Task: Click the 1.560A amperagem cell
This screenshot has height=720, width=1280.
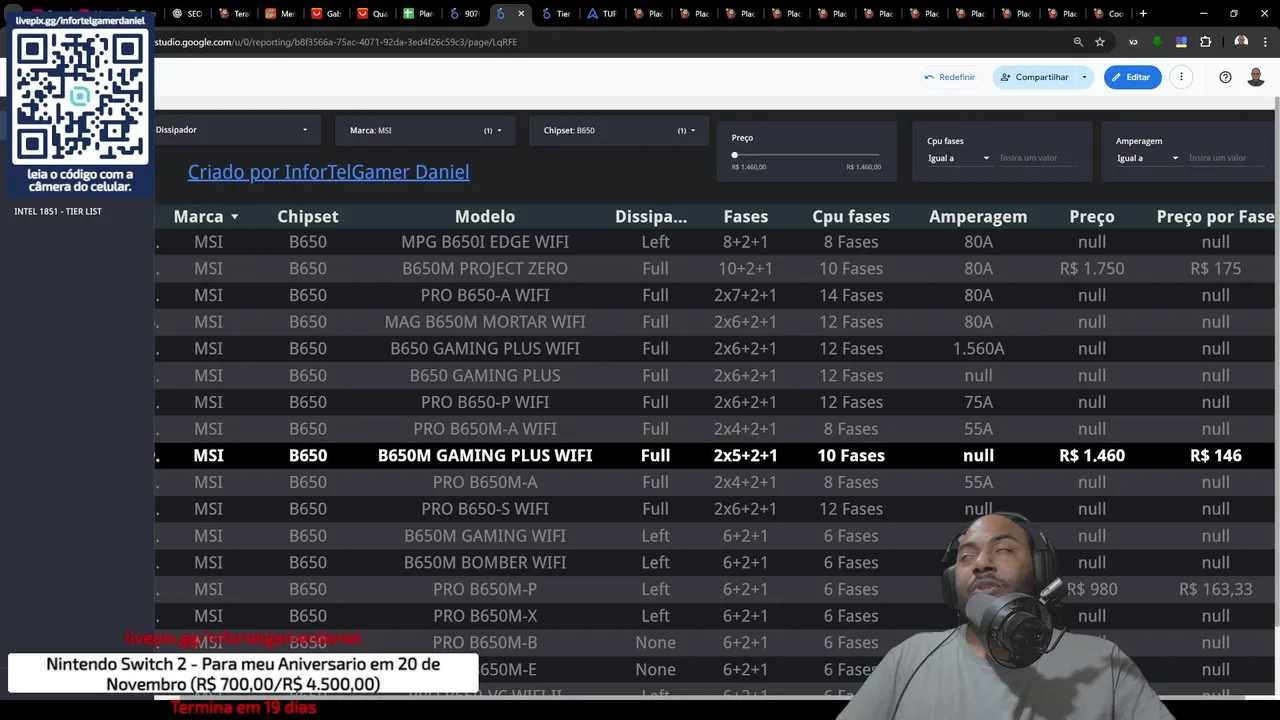Action: 978,349
